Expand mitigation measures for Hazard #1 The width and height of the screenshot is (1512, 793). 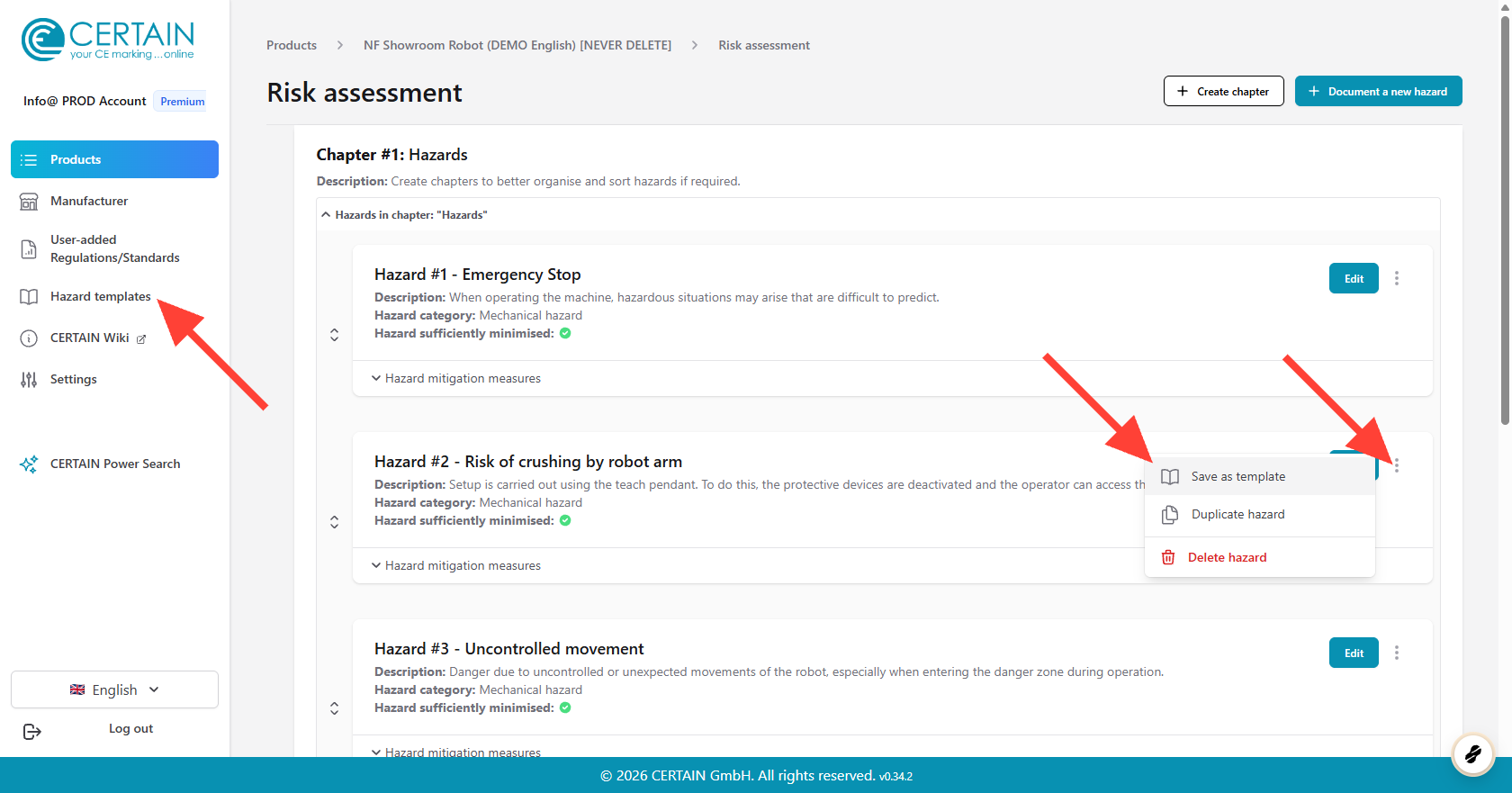[x=457, y=378]
